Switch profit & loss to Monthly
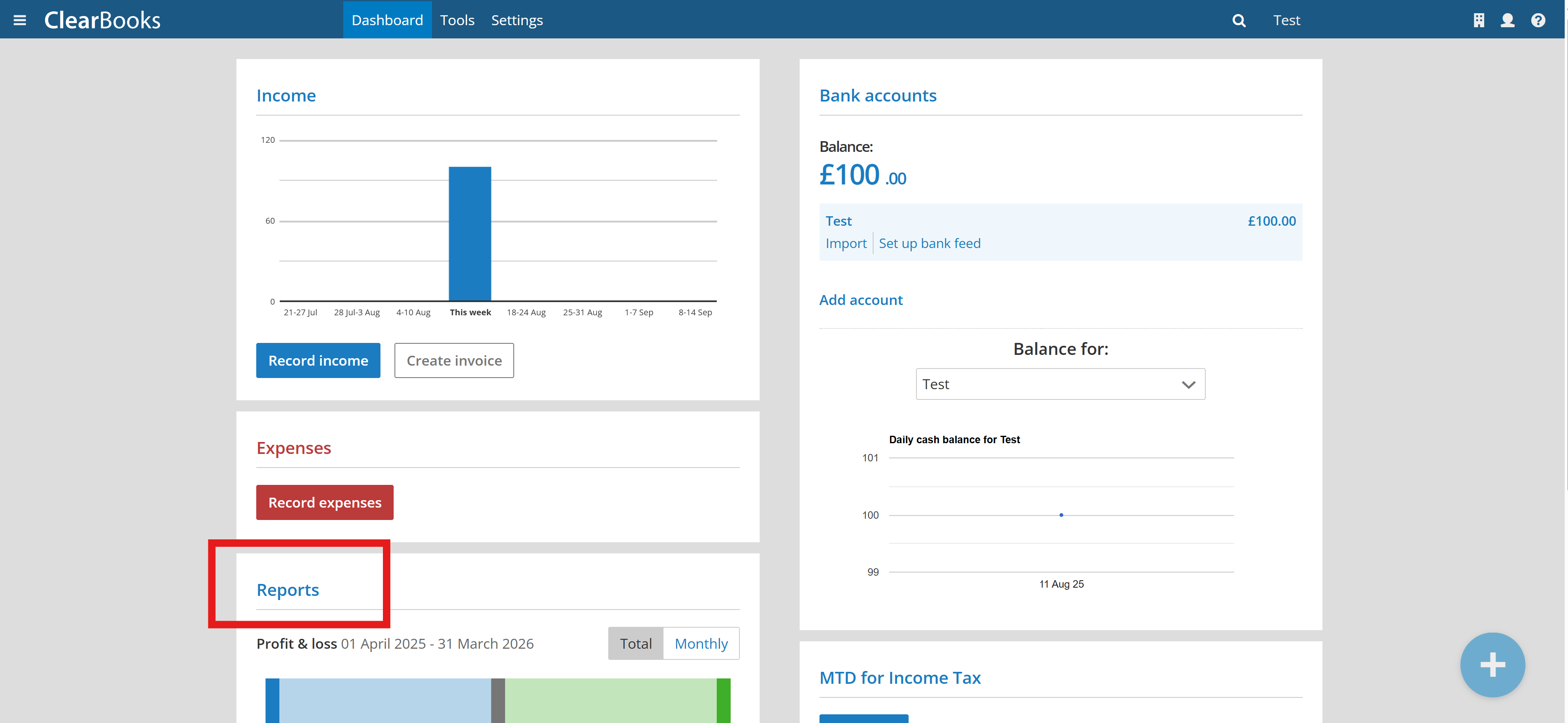1568x723 pixels. click(x=701, y=643)
